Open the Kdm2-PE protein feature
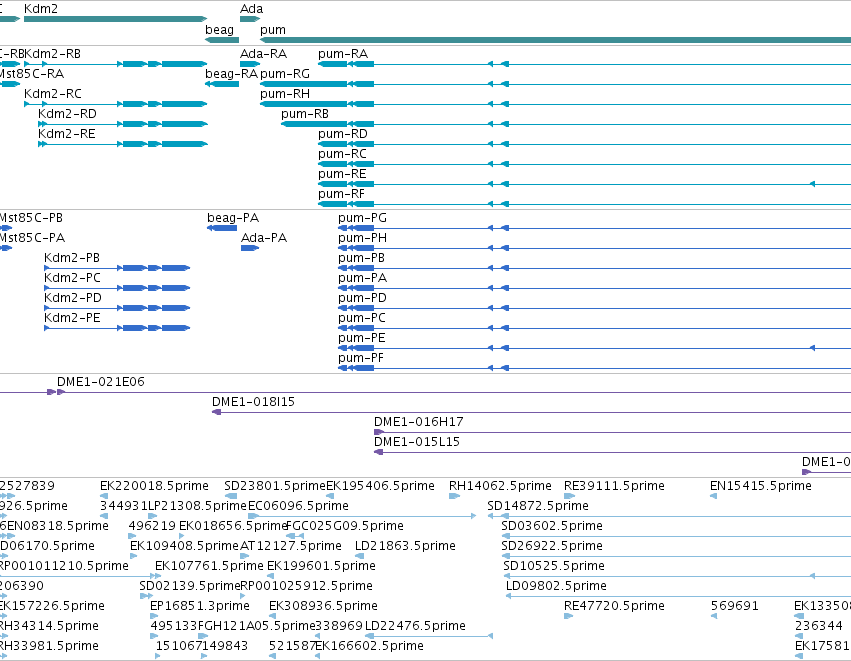The image size is (851, 661). (72, 318)
